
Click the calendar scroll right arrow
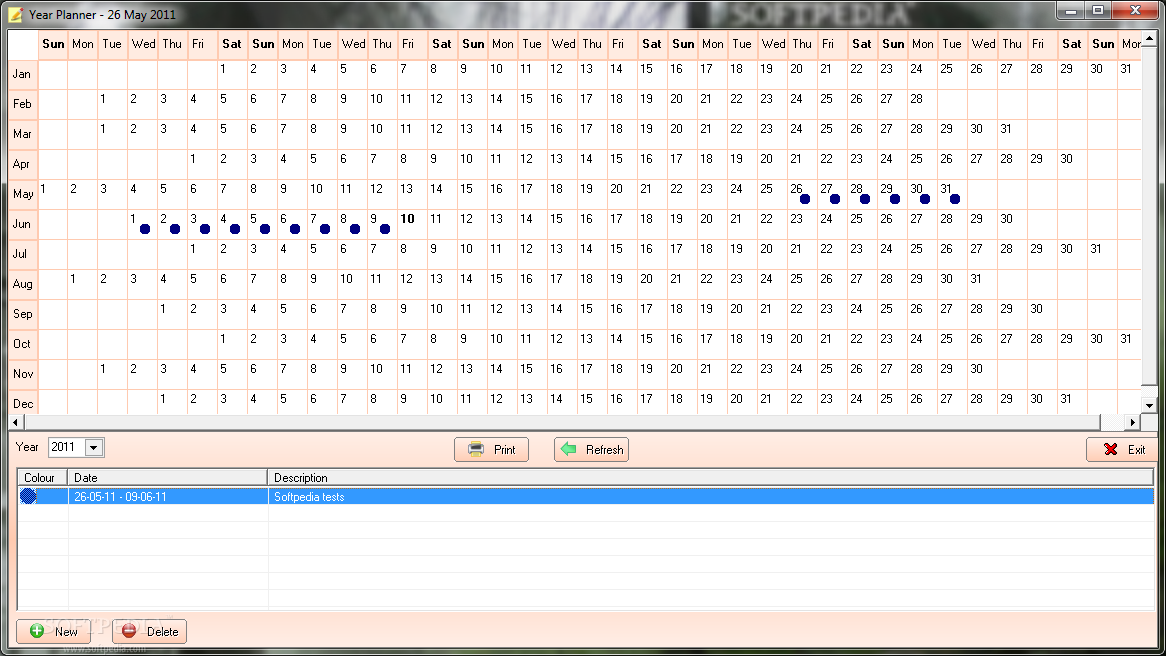pos(1132,422)
